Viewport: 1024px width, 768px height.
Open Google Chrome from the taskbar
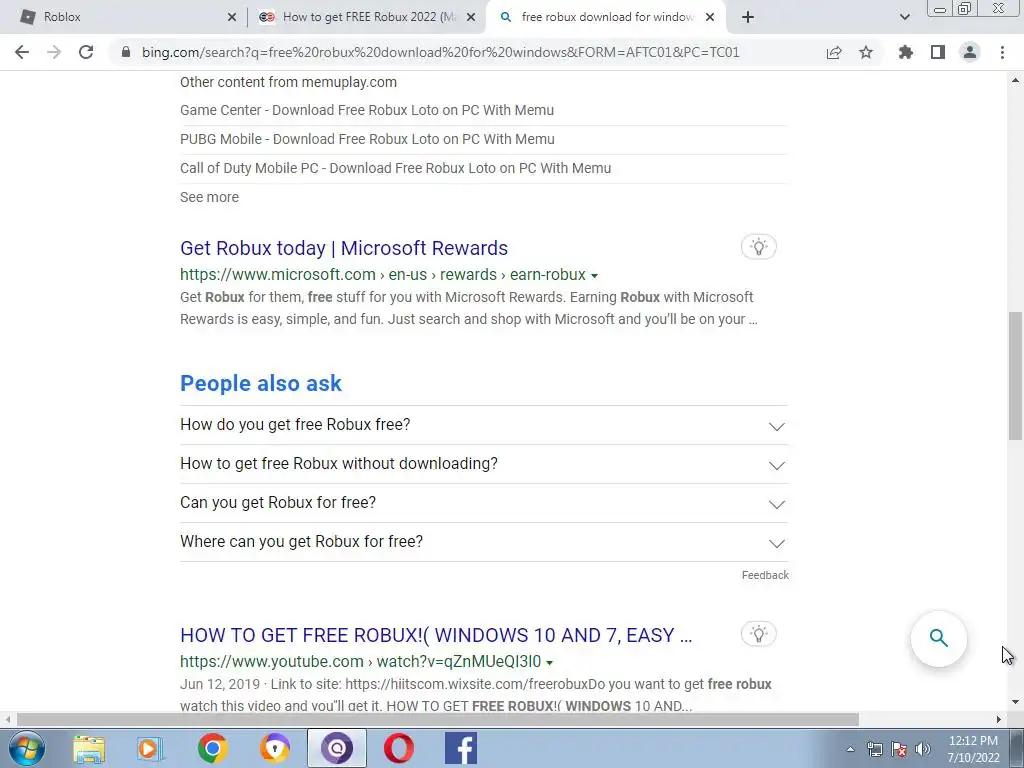point(212,748)
